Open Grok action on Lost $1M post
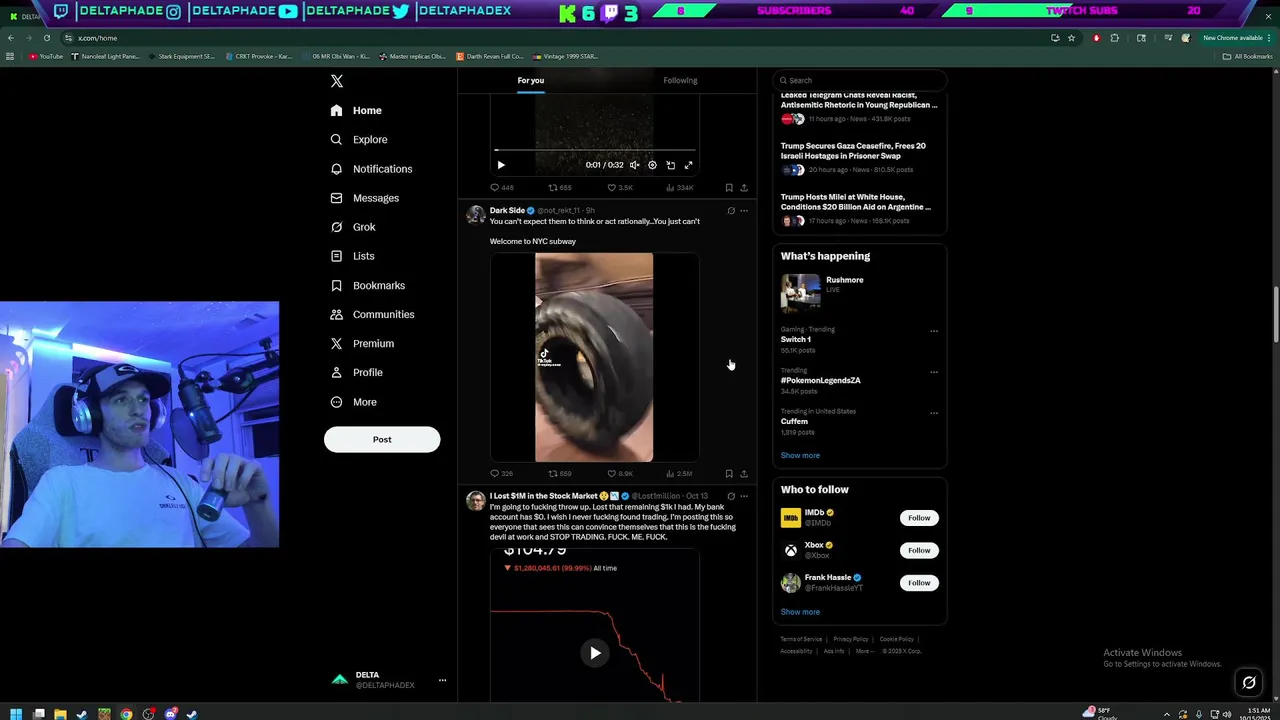 (x=731, y=496)
